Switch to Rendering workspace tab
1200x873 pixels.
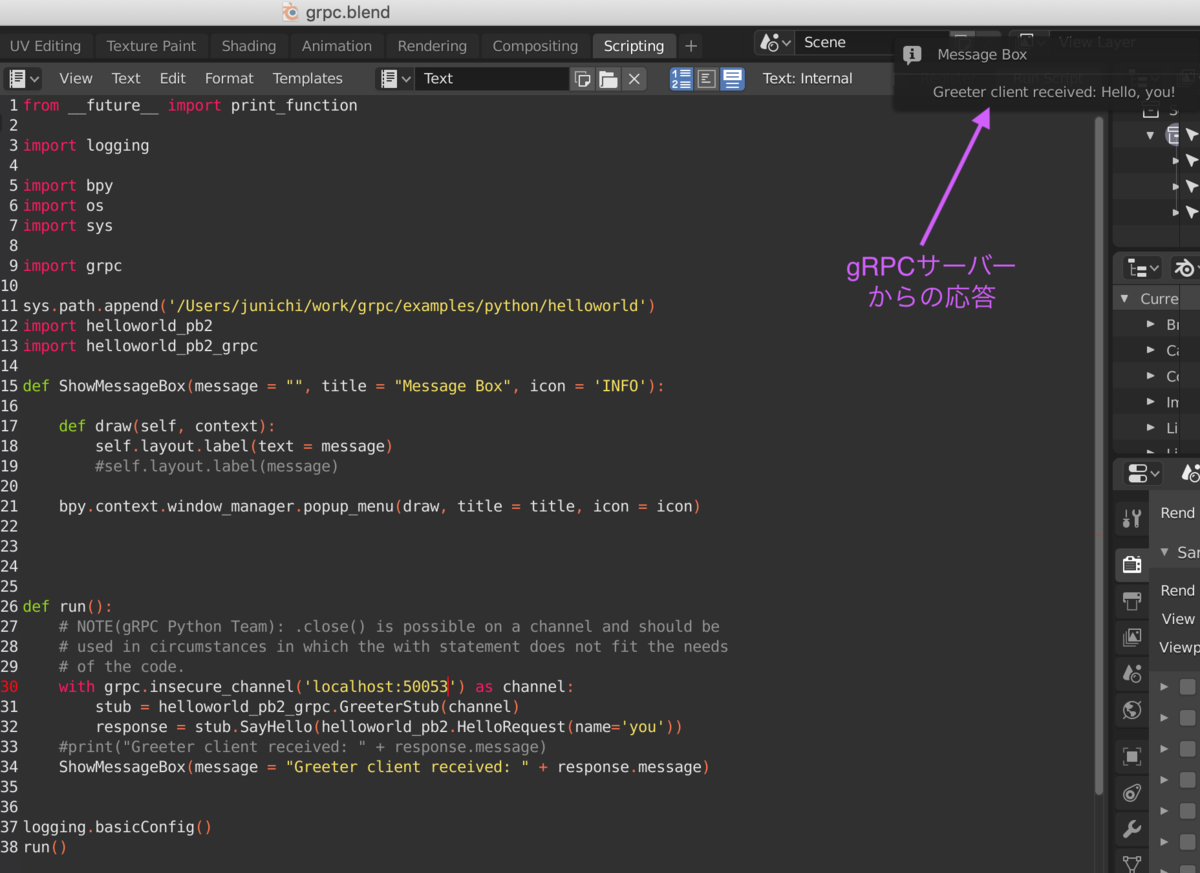click(x=432, y=46)
